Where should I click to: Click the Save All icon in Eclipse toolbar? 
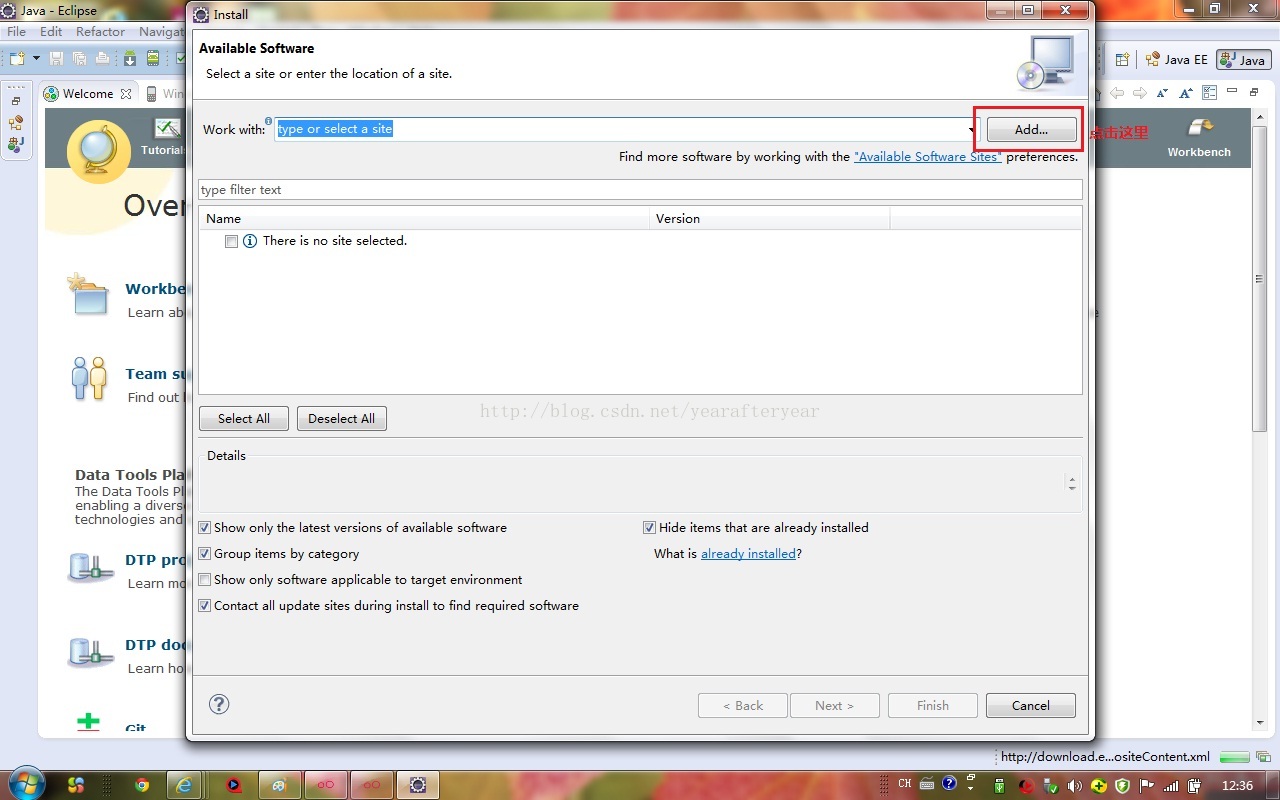pos(79,59)
